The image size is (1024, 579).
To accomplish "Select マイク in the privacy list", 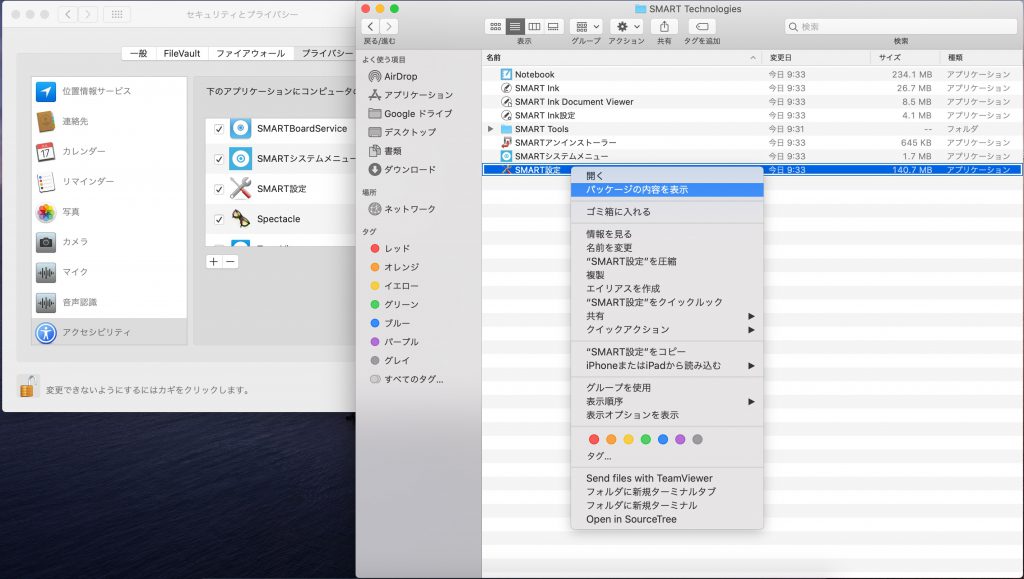I will tap(109, 272).
